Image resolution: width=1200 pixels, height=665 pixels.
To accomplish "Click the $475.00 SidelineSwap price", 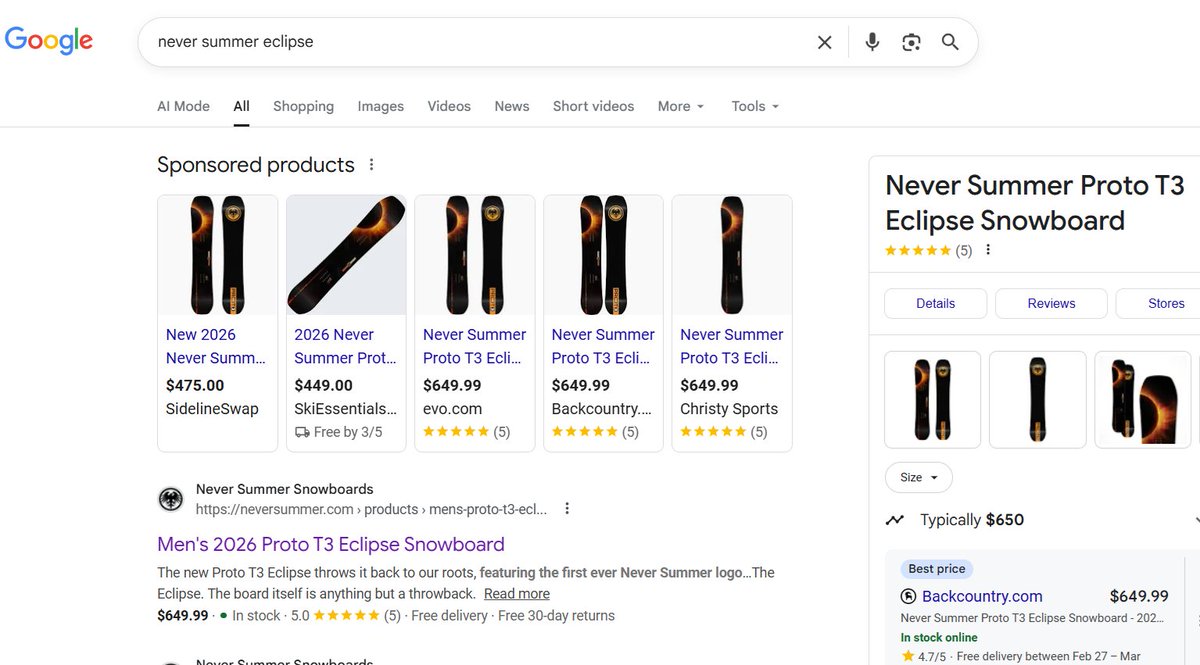I will click(195, 385).
